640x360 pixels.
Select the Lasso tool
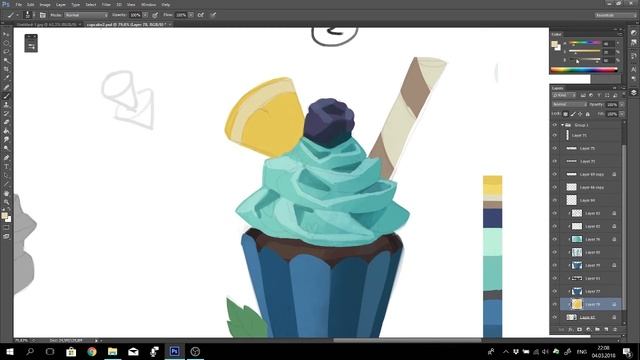click(6, 52)
